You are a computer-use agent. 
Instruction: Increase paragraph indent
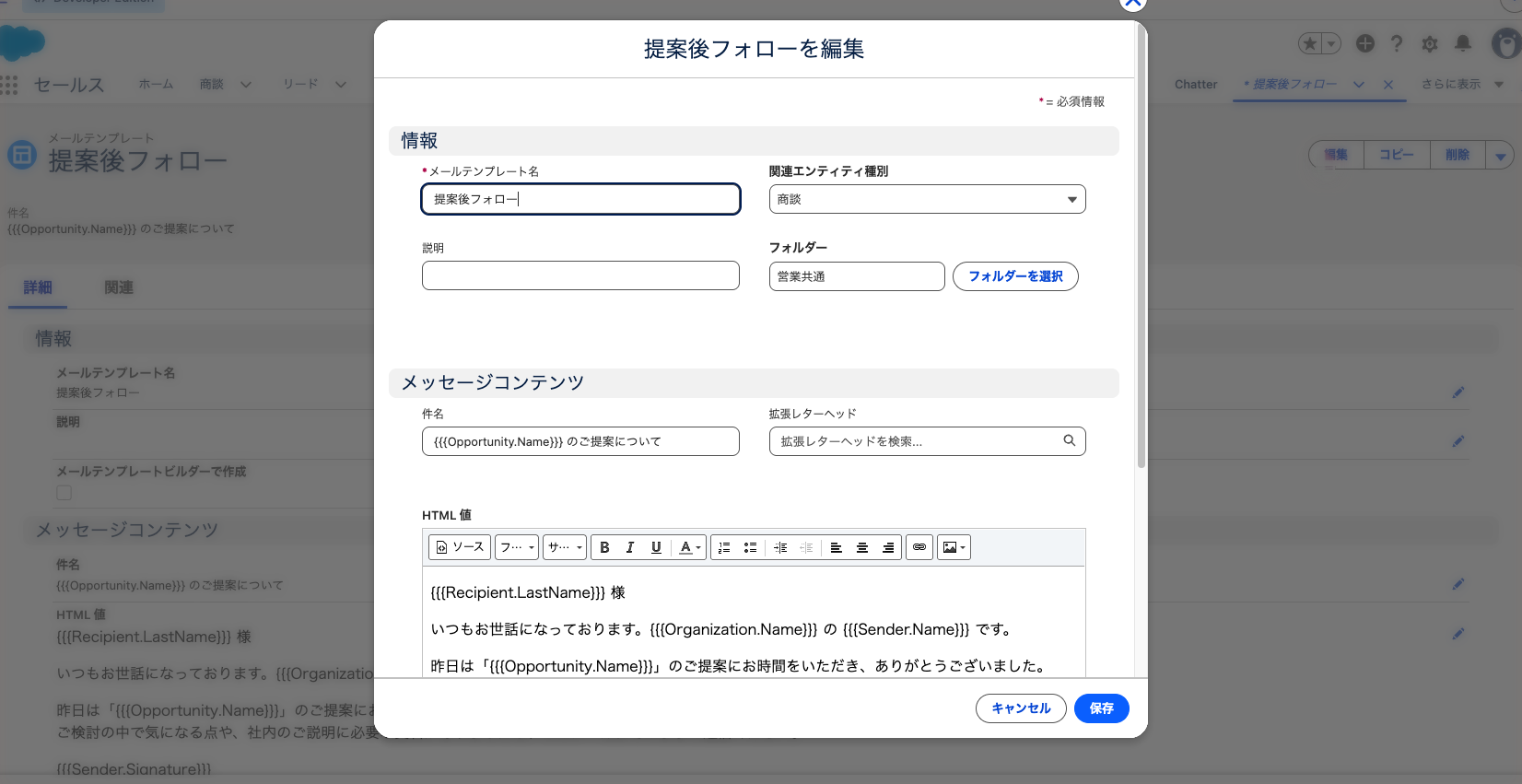coord(780,547)
